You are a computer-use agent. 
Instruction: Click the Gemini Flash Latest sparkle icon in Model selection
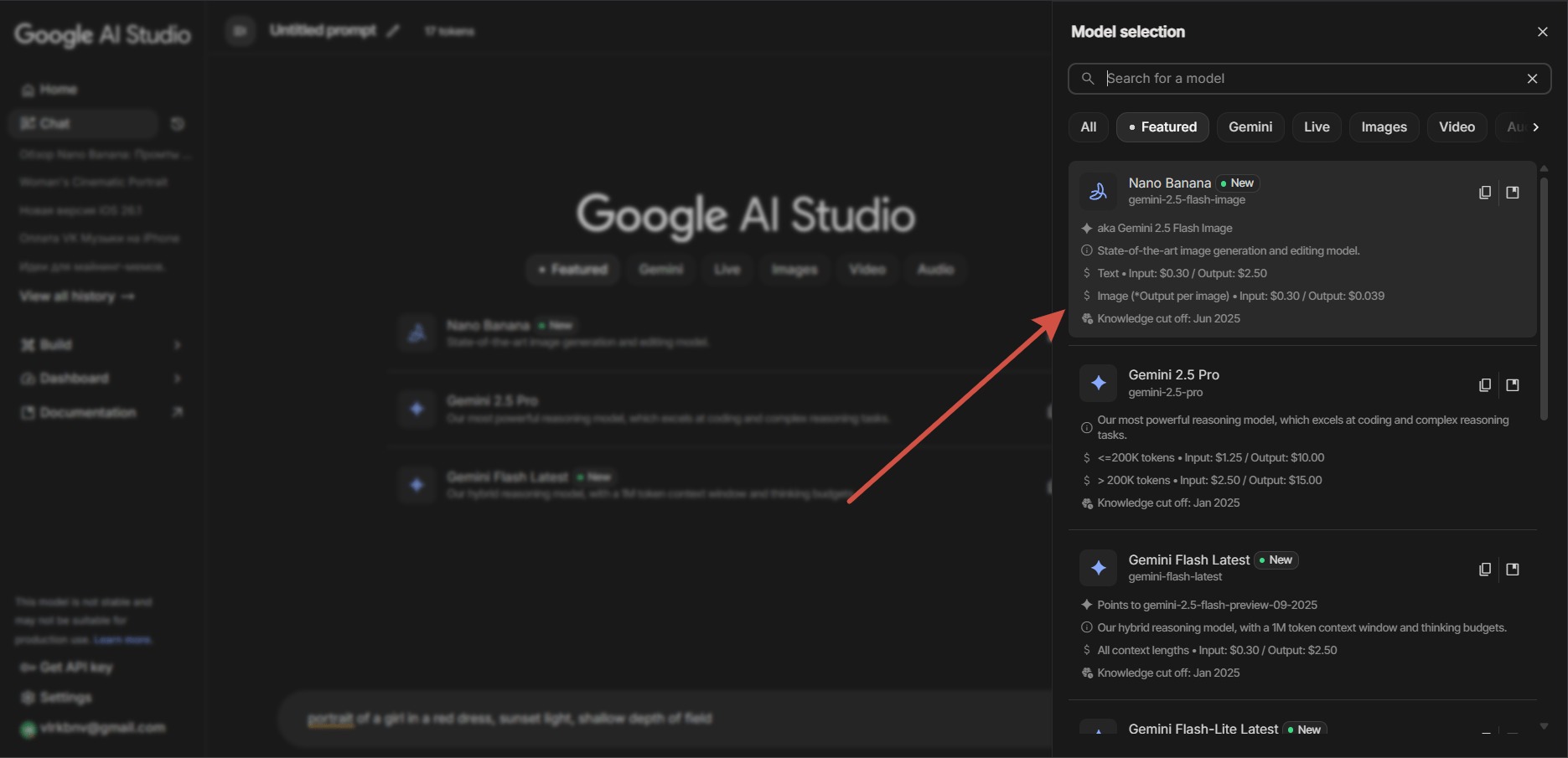(x=1098, y=568)
